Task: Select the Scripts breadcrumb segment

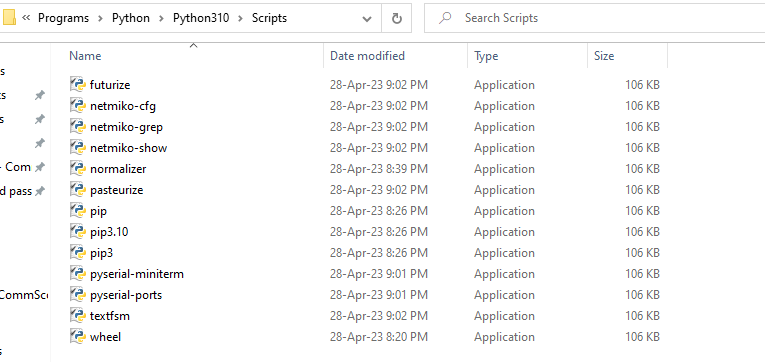Action: coord(269,18)
